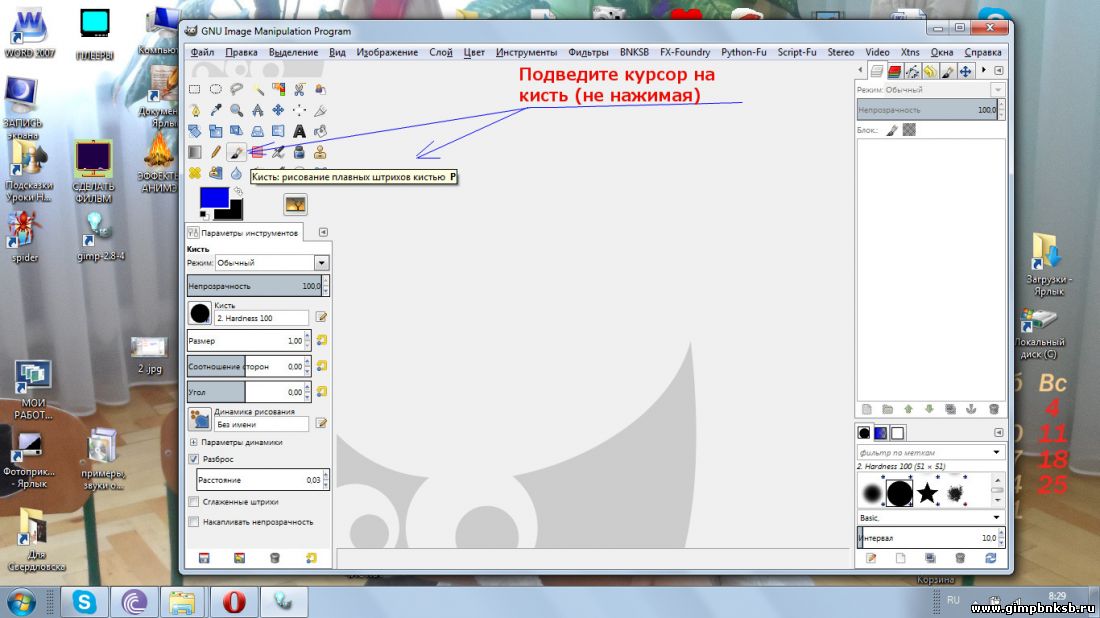This screenshot has width=1100, height=618.
Task: Refresh brushes in the brushes dock
Action: [991, 558]
